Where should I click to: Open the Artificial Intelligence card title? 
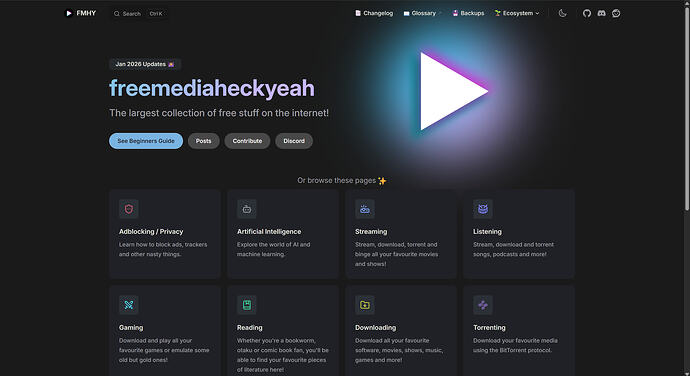(269, 232)
